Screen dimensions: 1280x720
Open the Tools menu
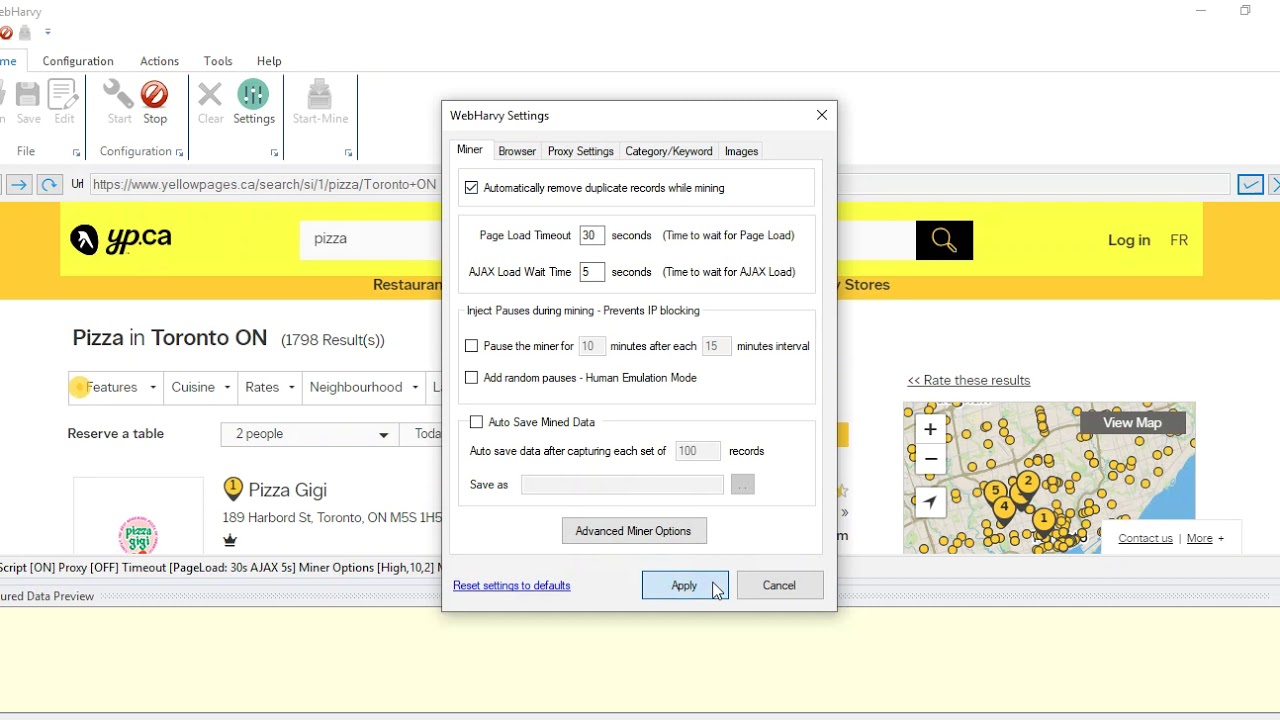(x=218, y=61)
